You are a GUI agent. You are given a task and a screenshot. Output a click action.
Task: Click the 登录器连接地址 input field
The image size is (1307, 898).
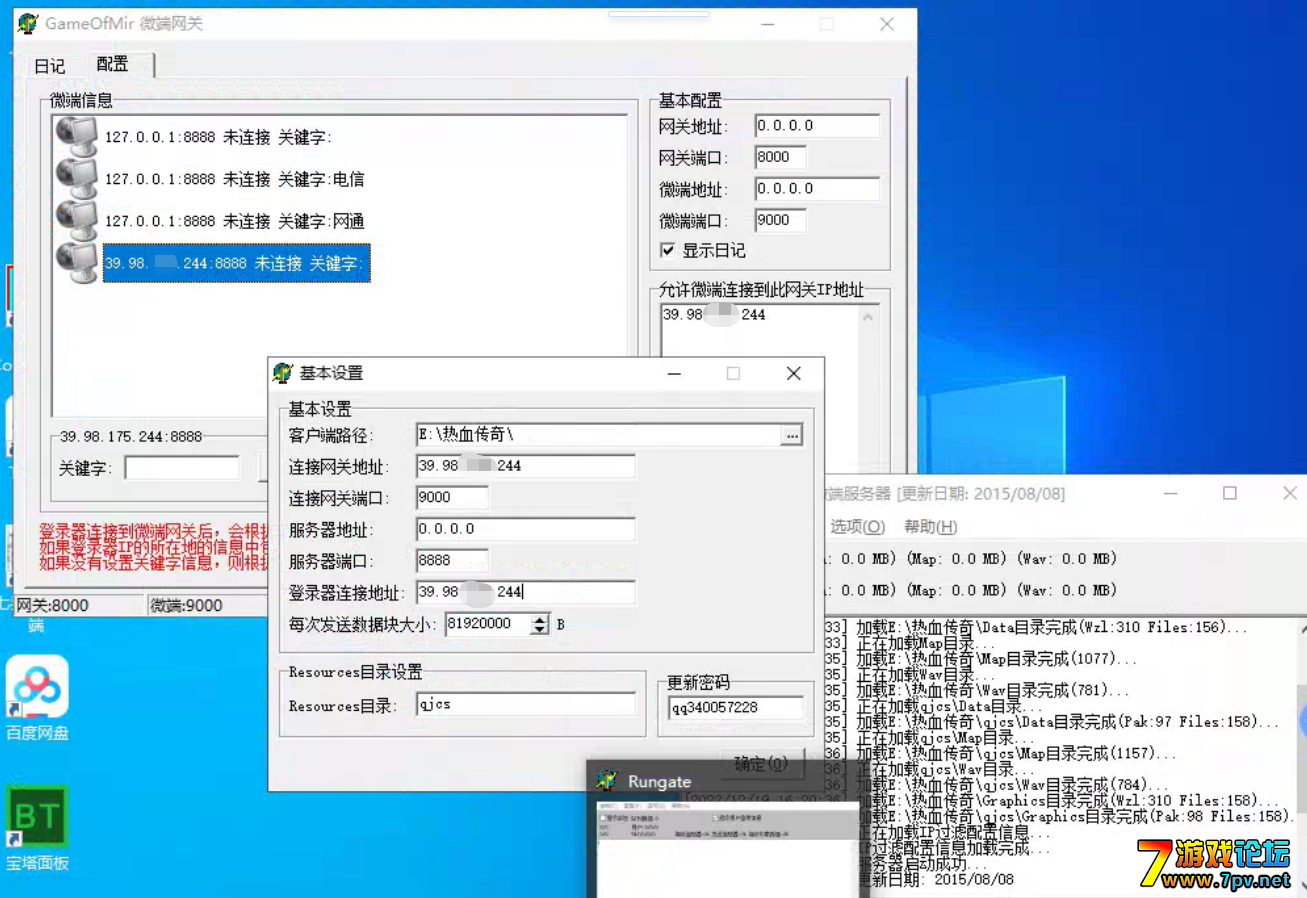(525, 592)
